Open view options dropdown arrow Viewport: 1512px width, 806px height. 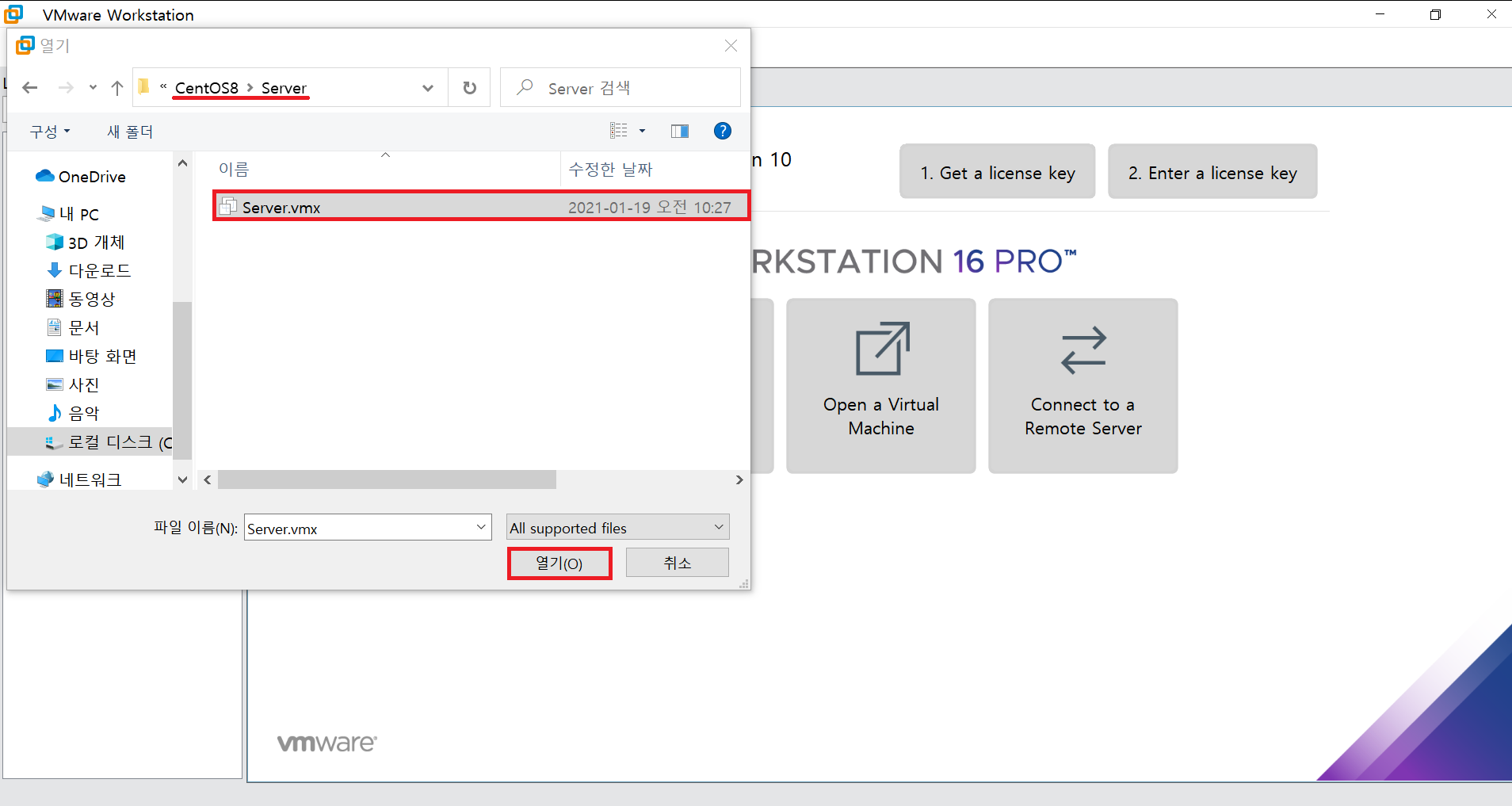tap(642, 131)
